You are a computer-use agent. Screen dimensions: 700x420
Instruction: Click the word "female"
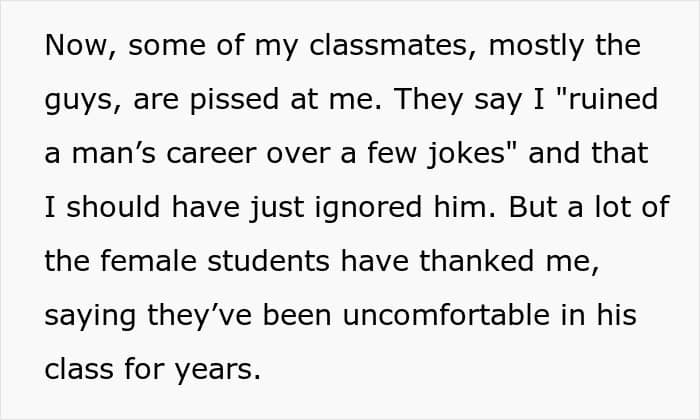(x=148, y=261)
